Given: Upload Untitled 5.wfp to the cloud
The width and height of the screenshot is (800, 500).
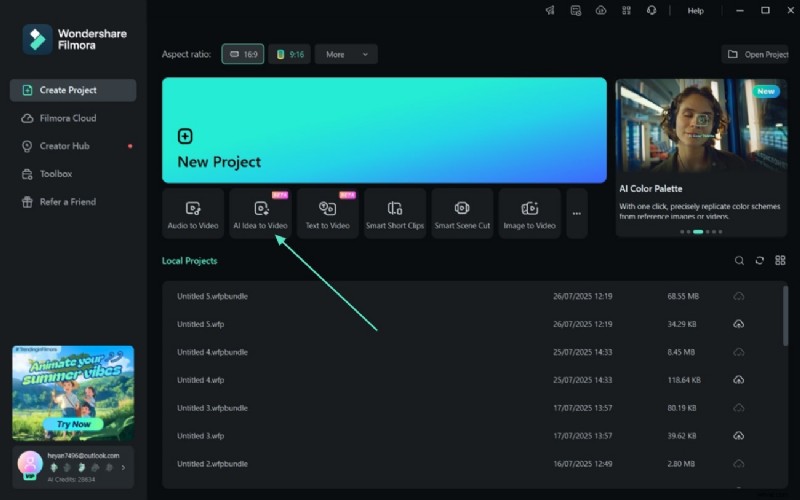Looking at the screenshot, I should click(738, 324).
